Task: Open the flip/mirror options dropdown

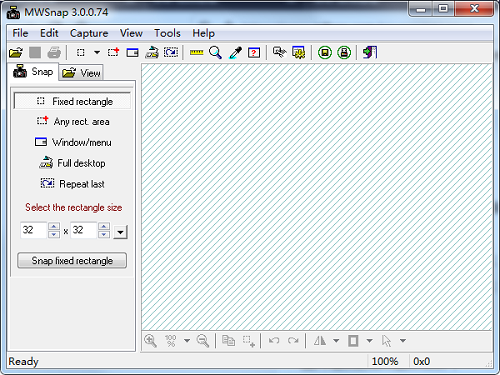Action: (x=336, y=341)
